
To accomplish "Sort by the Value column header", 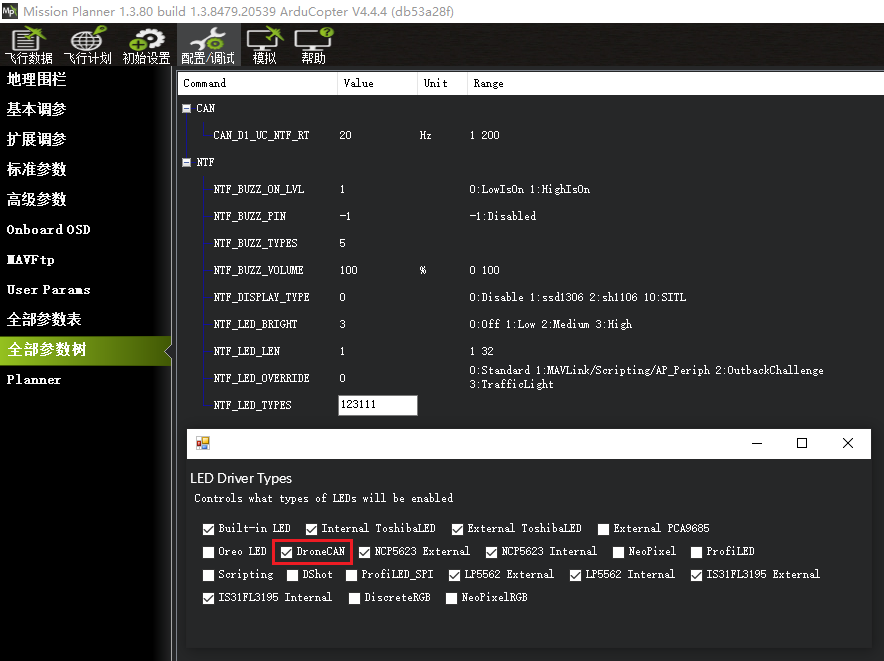I will (x=378, y=83).
